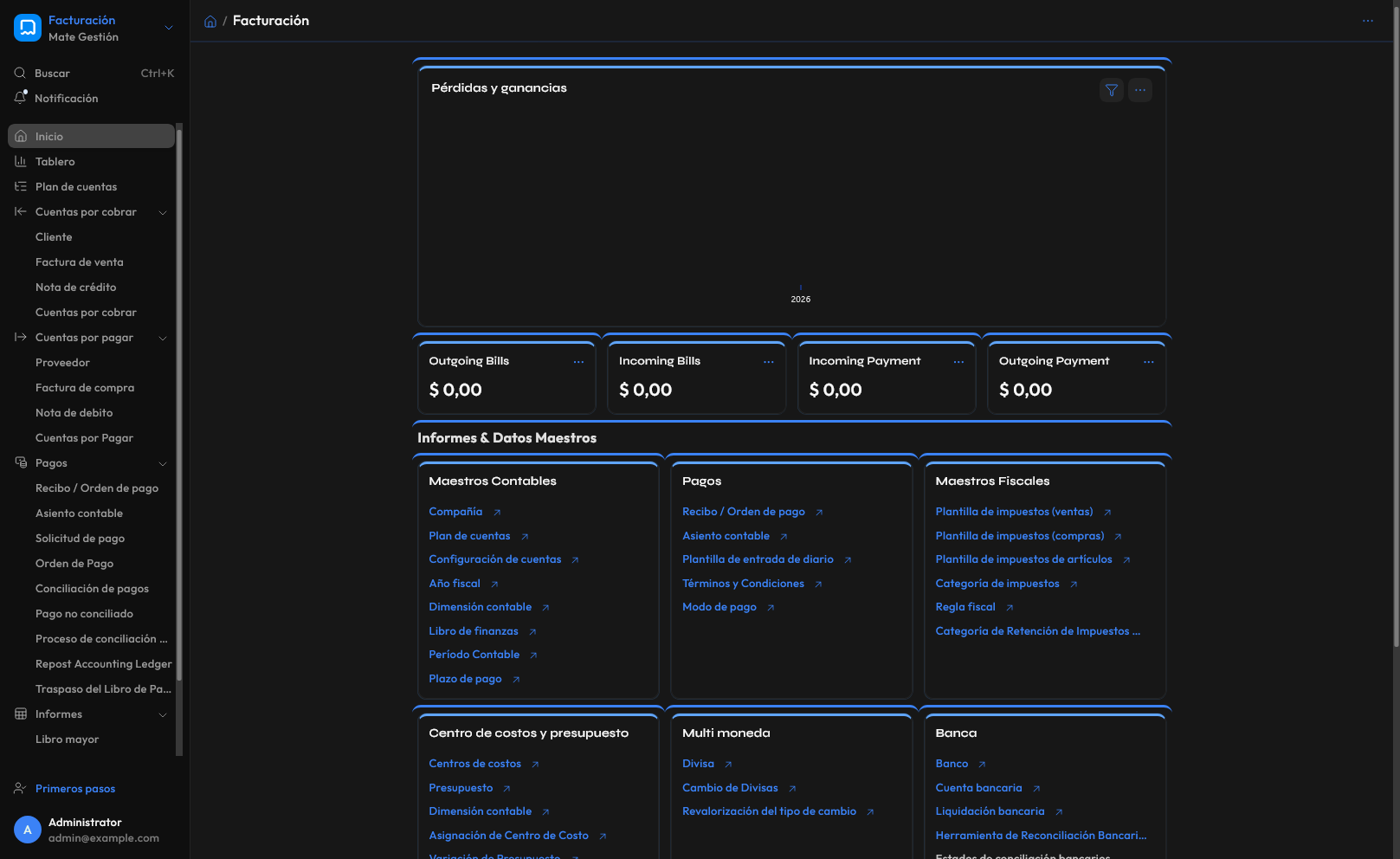1400x859 pixels.
Task: Click the 2026 chart axis label
Action: [x=801, y=300]
